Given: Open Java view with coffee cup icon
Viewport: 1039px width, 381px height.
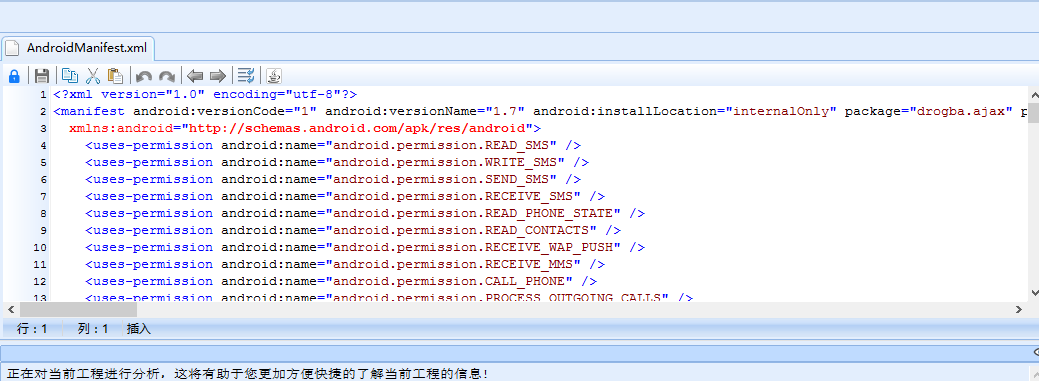Looking at the screenshot, I should [274, 75].
